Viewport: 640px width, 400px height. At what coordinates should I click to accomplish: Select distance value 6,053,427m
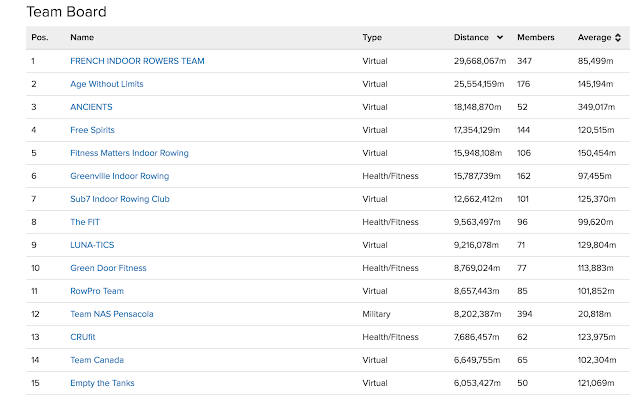pos(477,383)
